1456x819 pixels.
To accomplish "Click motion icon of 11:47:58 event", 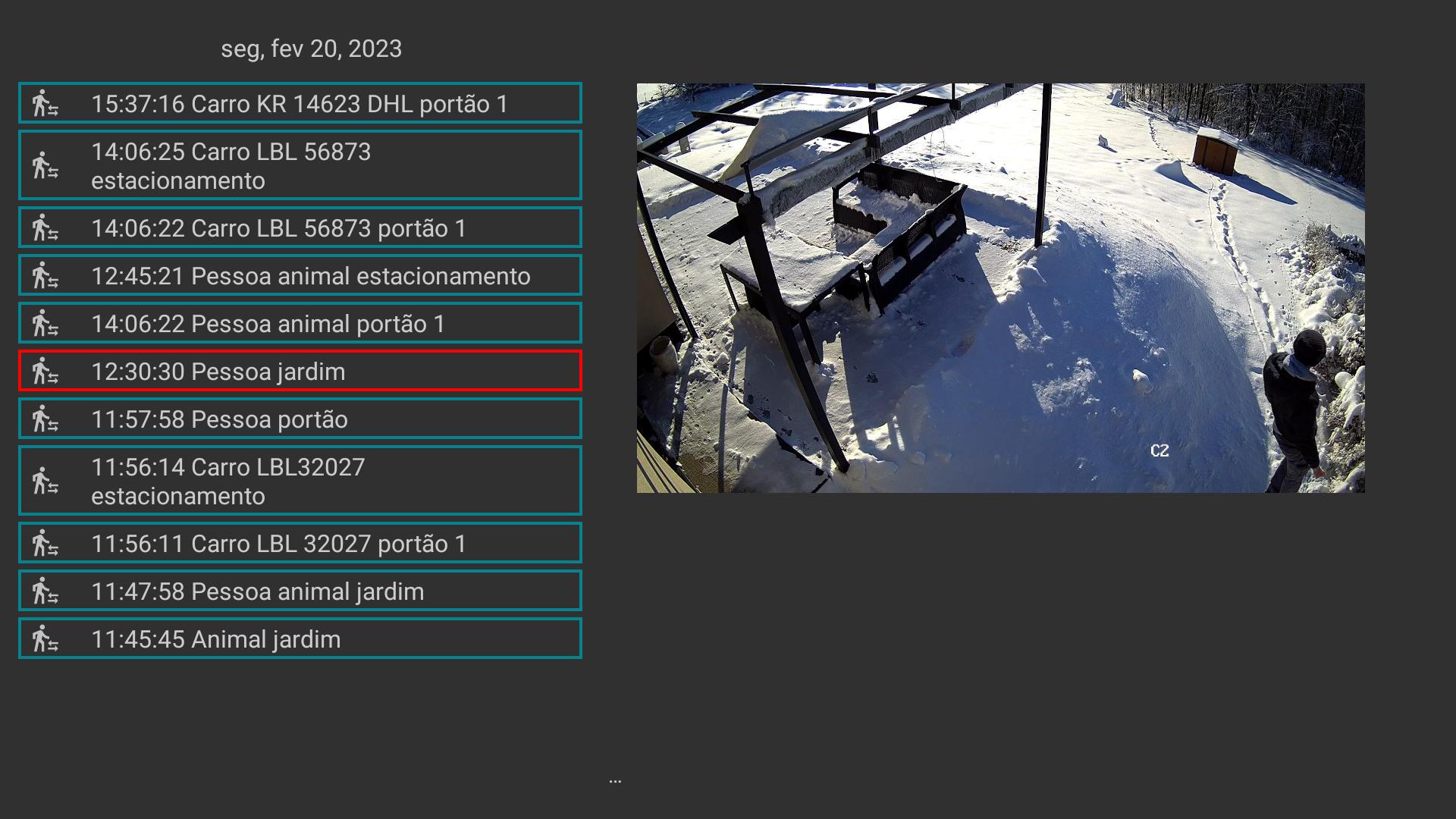I will click(45, 591).
